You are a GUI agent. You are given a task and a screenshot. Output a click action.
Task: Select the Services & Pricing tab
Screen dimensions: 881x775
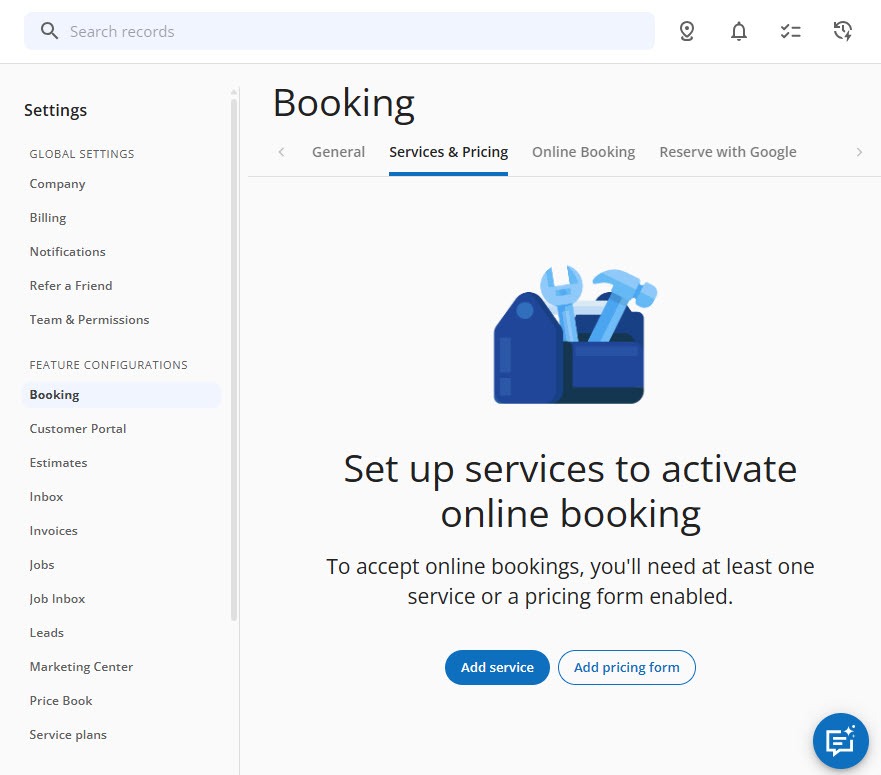[x=448, y=152]
